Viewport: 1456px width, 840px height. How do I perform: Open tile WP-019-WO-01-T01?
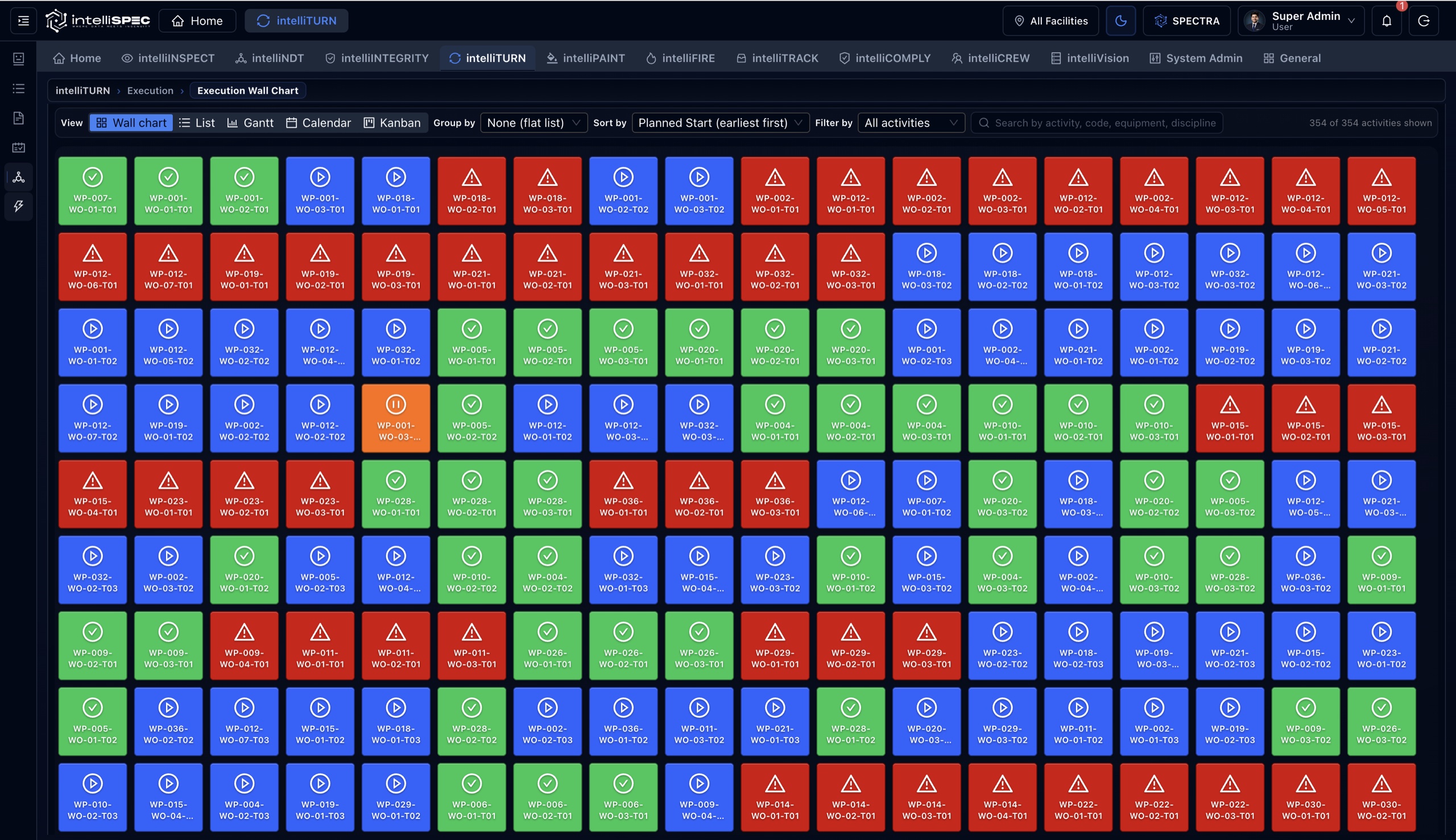tap(244, 267)
